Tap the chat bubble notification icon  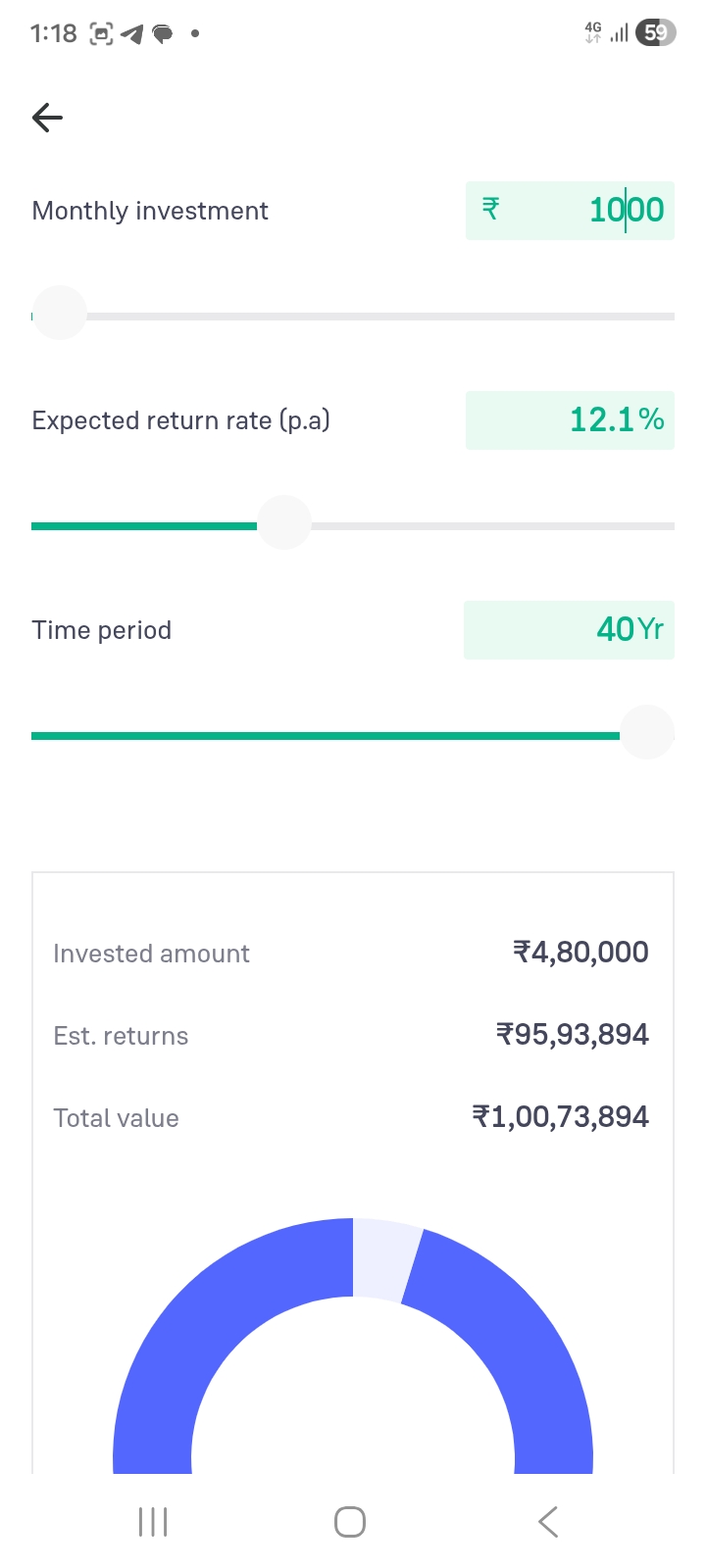coord(163,34)
